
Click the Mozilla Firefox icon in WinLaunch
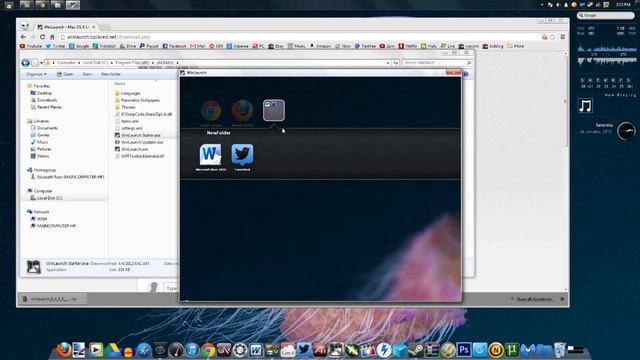[x=242, y=111]
